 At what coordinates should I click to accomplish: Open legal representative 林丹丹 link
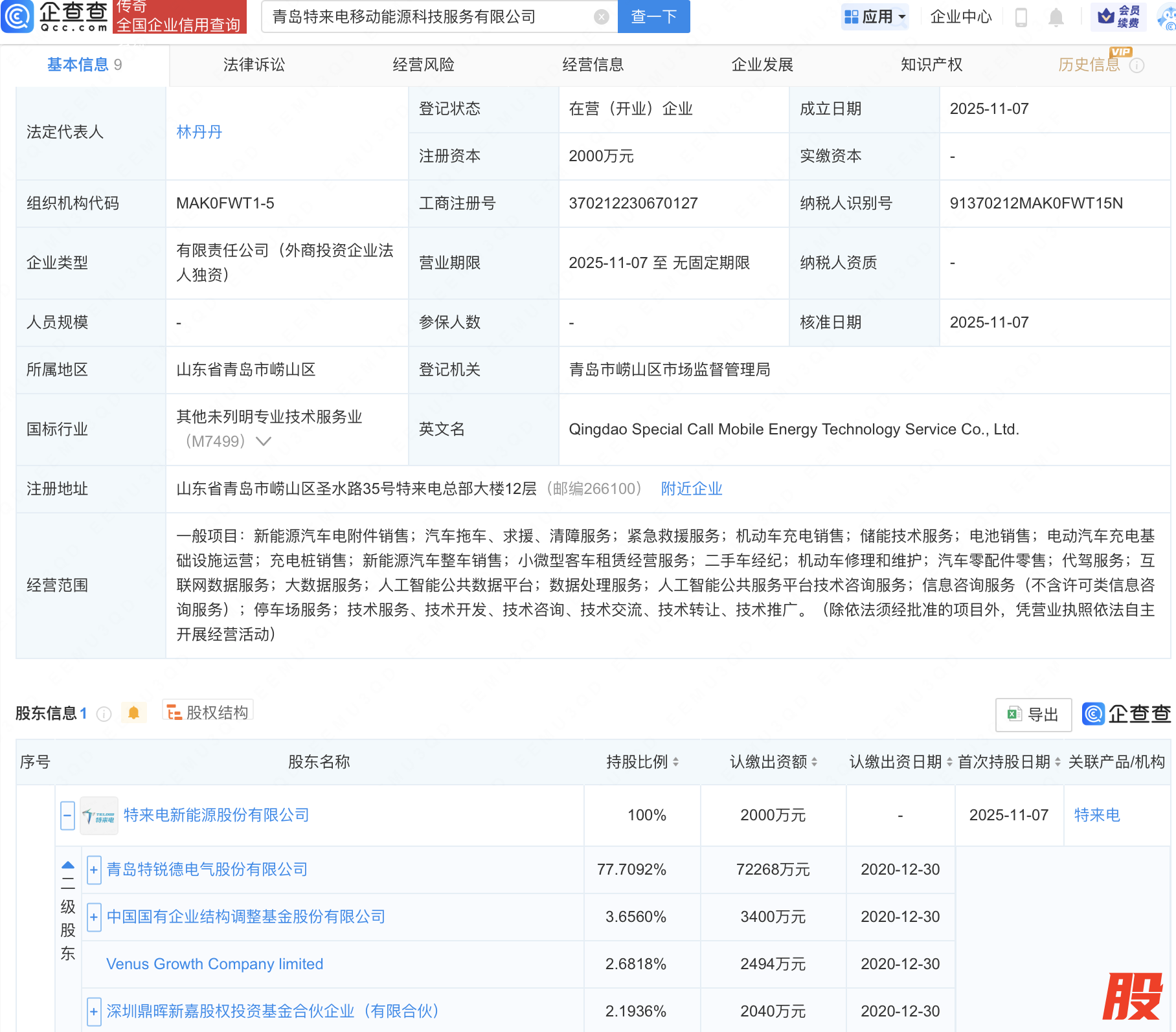pos(199,132)
